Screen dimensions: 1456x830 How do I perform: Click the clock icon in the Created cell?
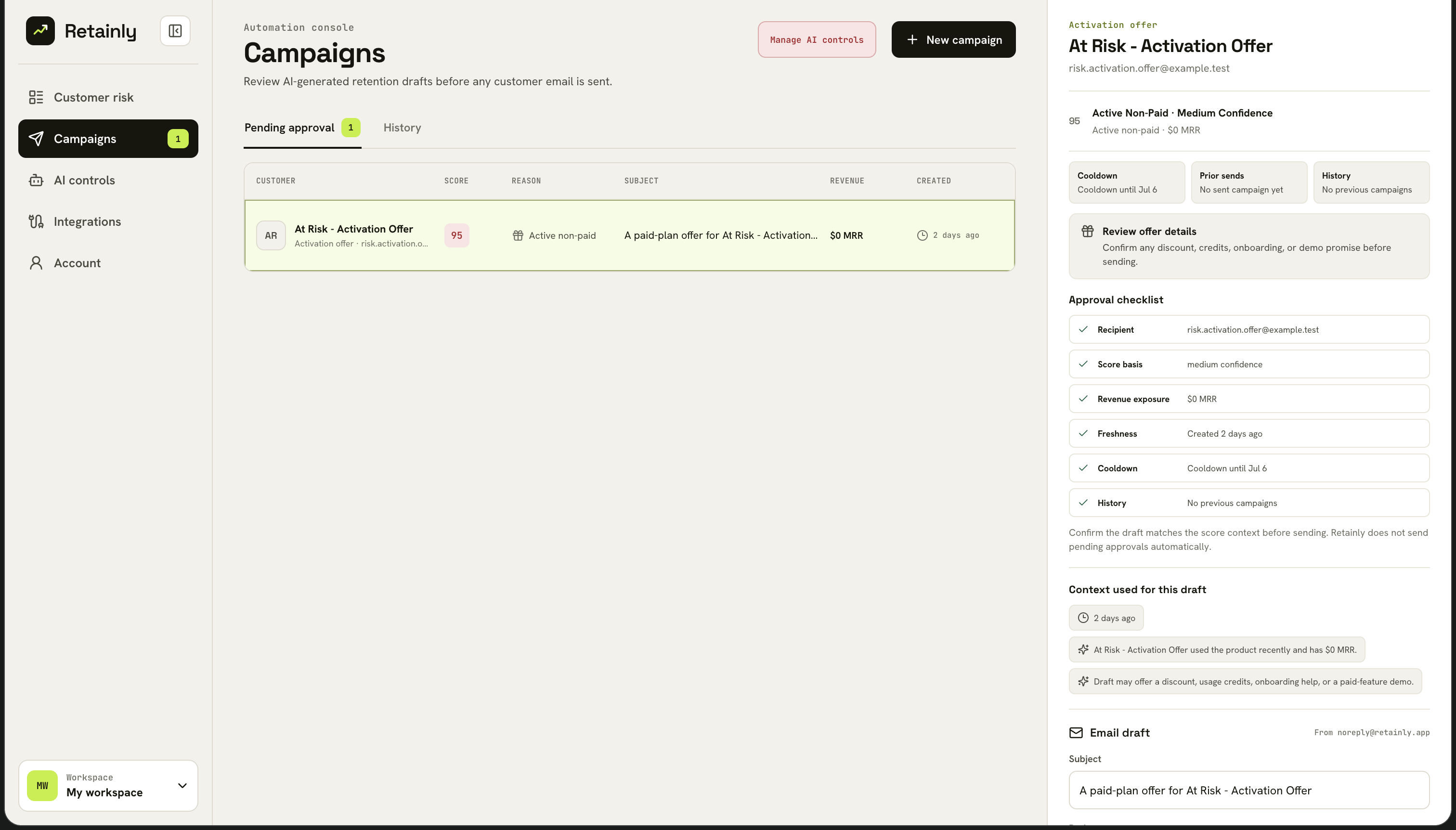tap(922, 235)
